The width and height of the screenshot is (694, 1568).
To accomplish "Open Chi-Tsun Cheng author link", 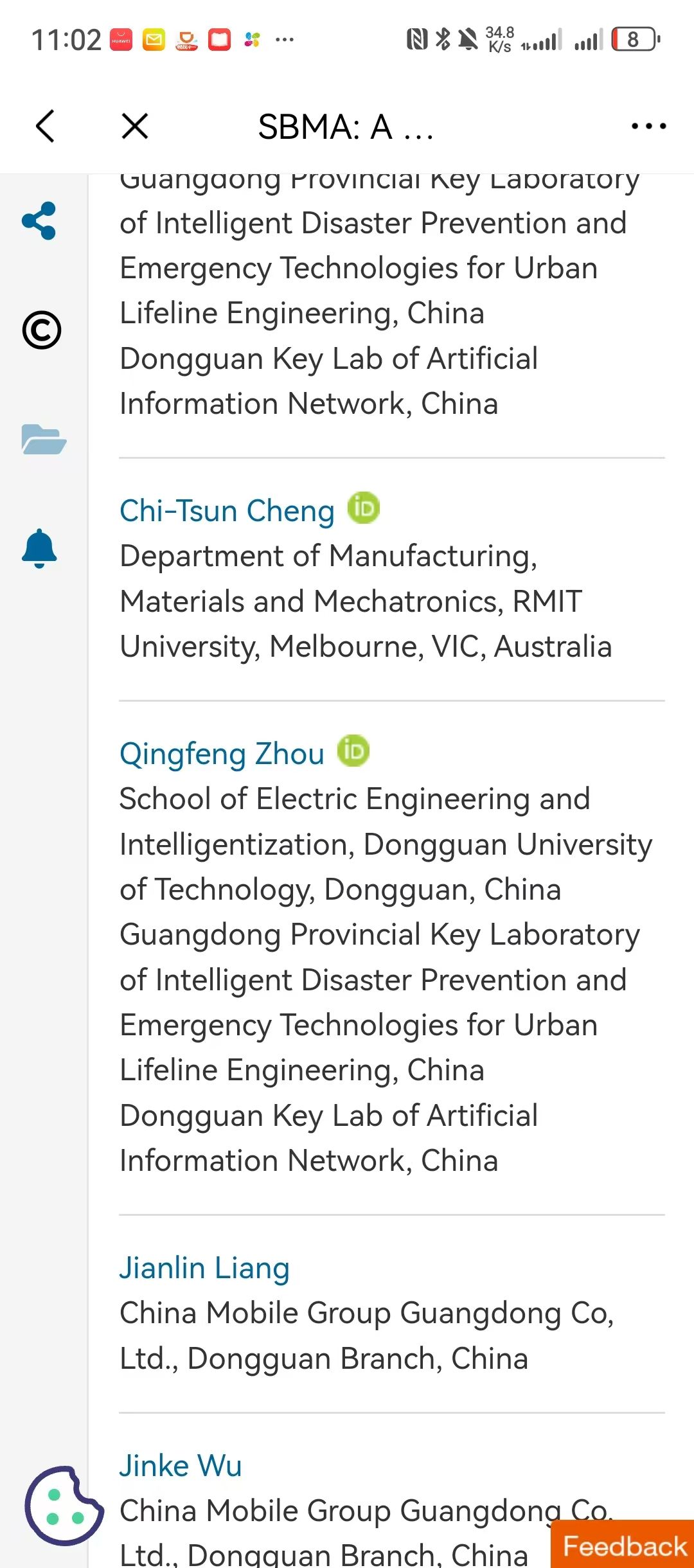I will [227, 512].
